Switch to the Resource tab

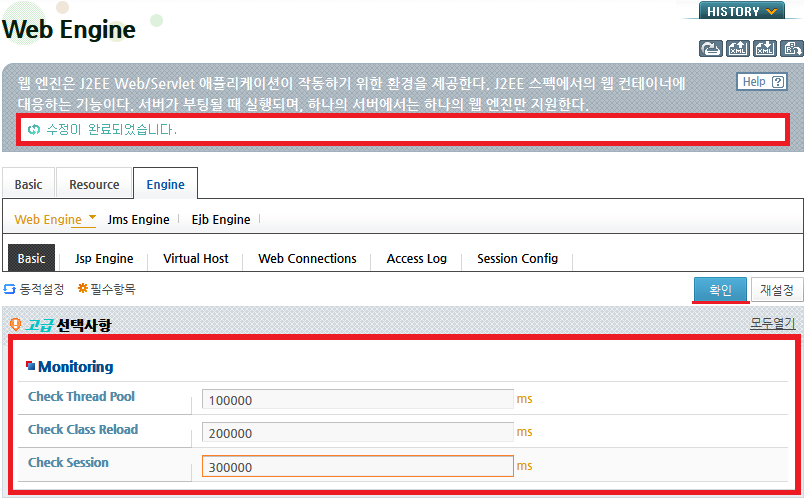pos(94,184)
